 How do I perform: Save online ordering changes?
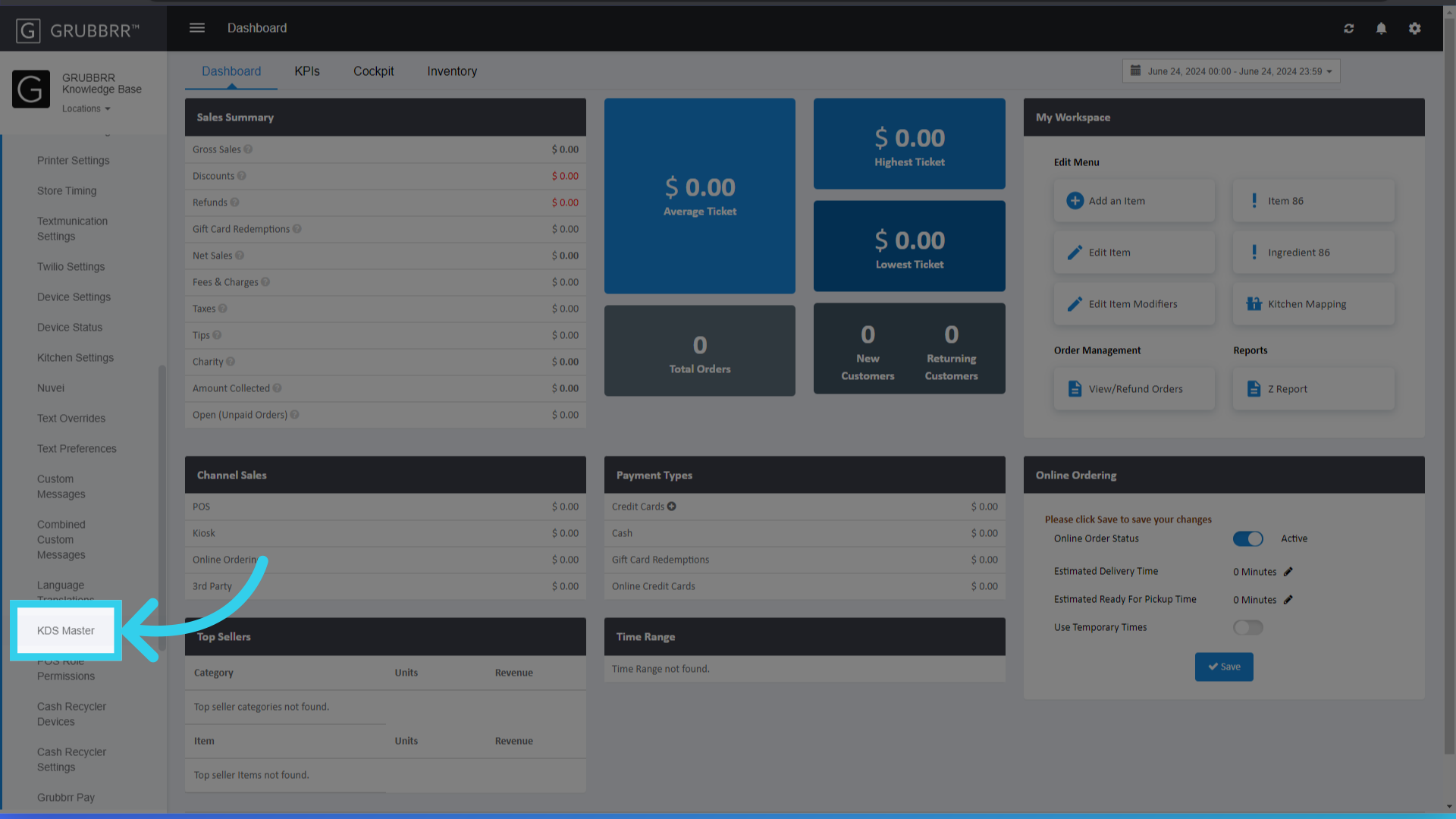coord(1224,667)
